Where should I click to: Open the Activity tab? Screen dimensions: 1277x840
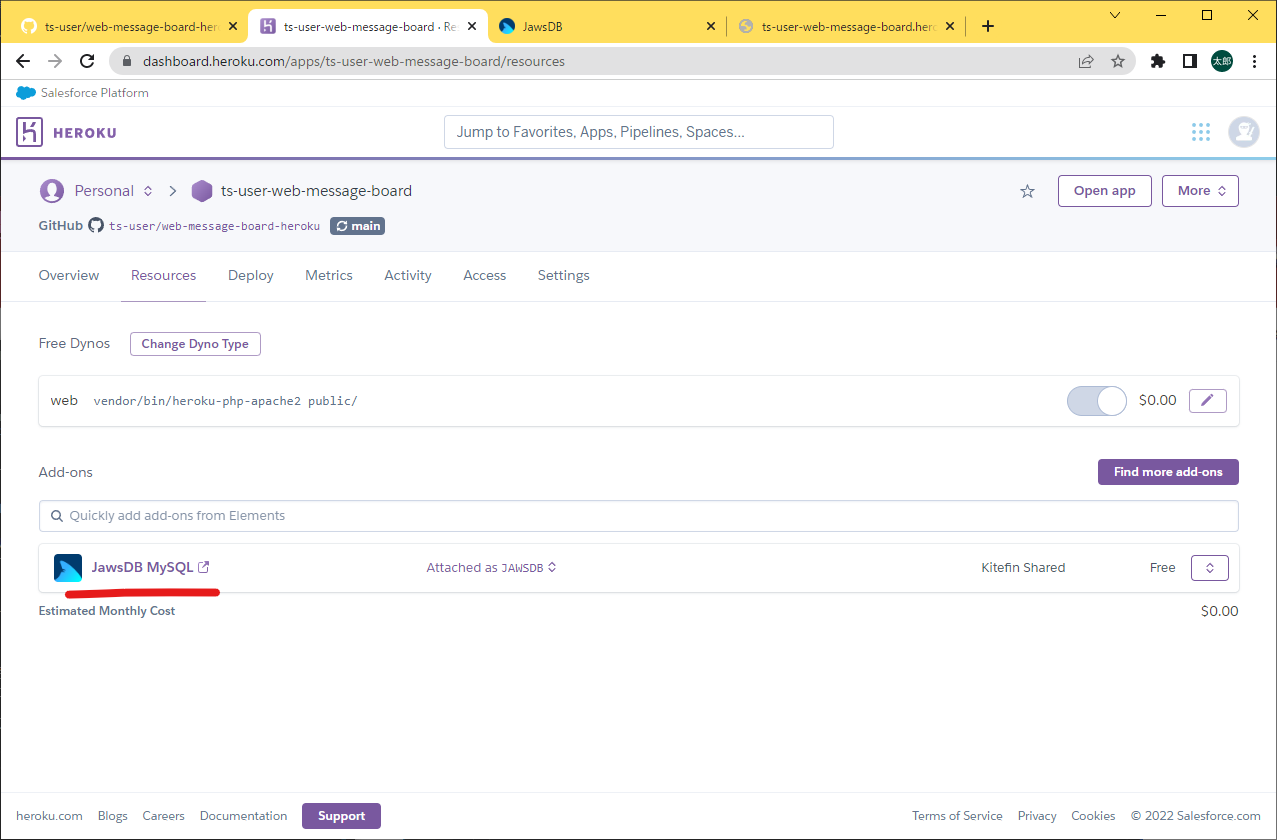click(x=408, y=275)
